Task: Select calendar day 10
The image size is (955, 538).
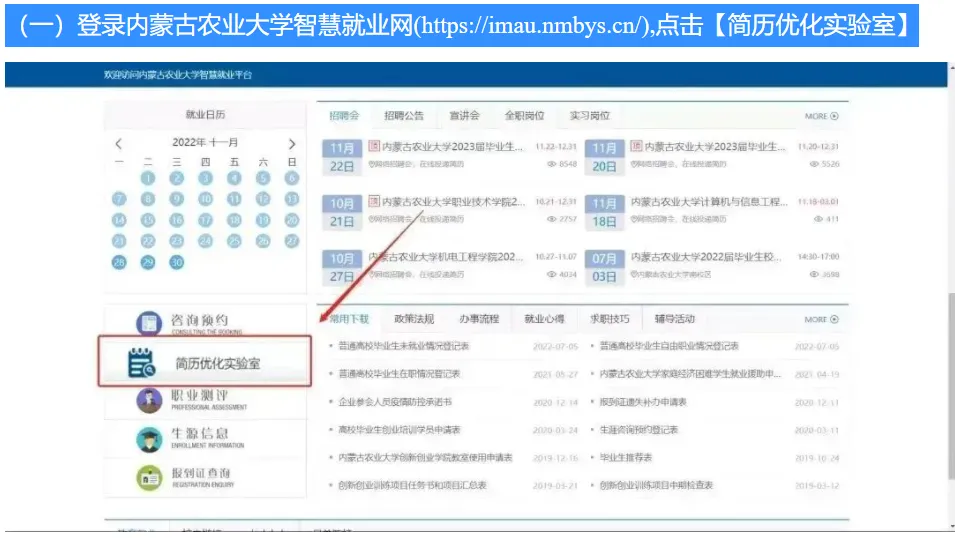Action: 205,199
